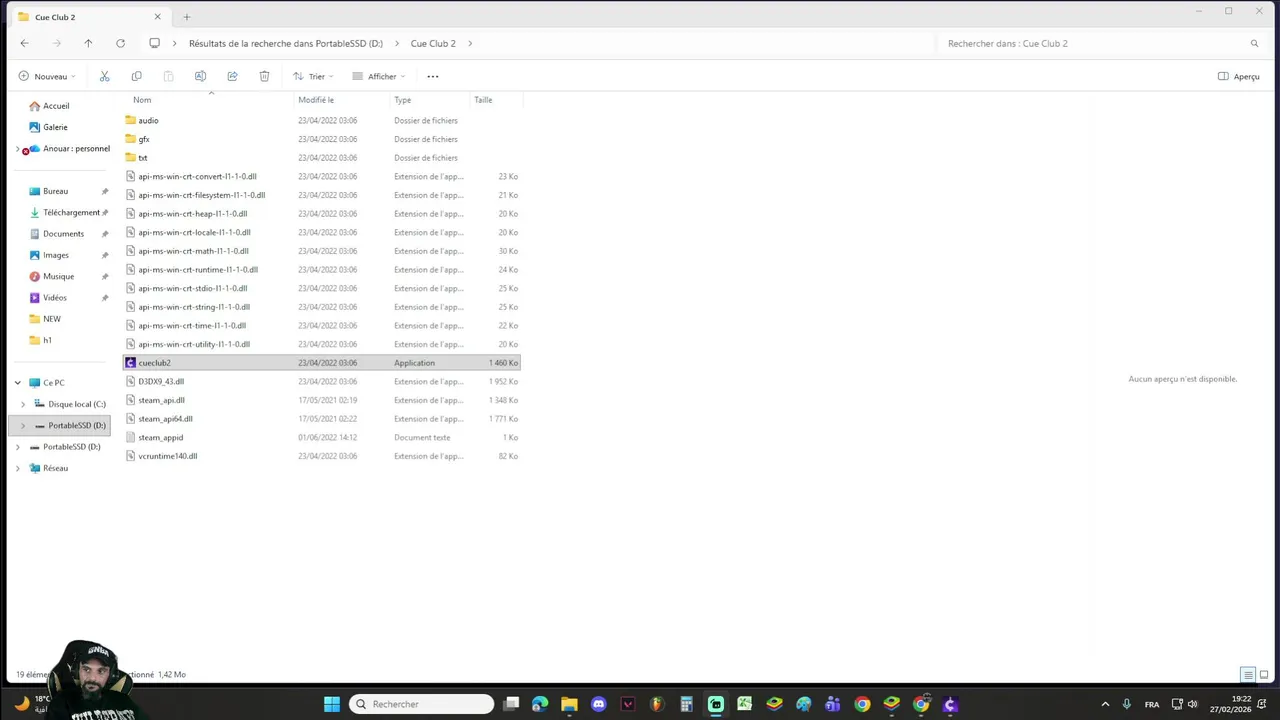Click the microphone icon in system tray
The height and width of the screenshot is (720, 1280).
click(x=1127, y=704)
